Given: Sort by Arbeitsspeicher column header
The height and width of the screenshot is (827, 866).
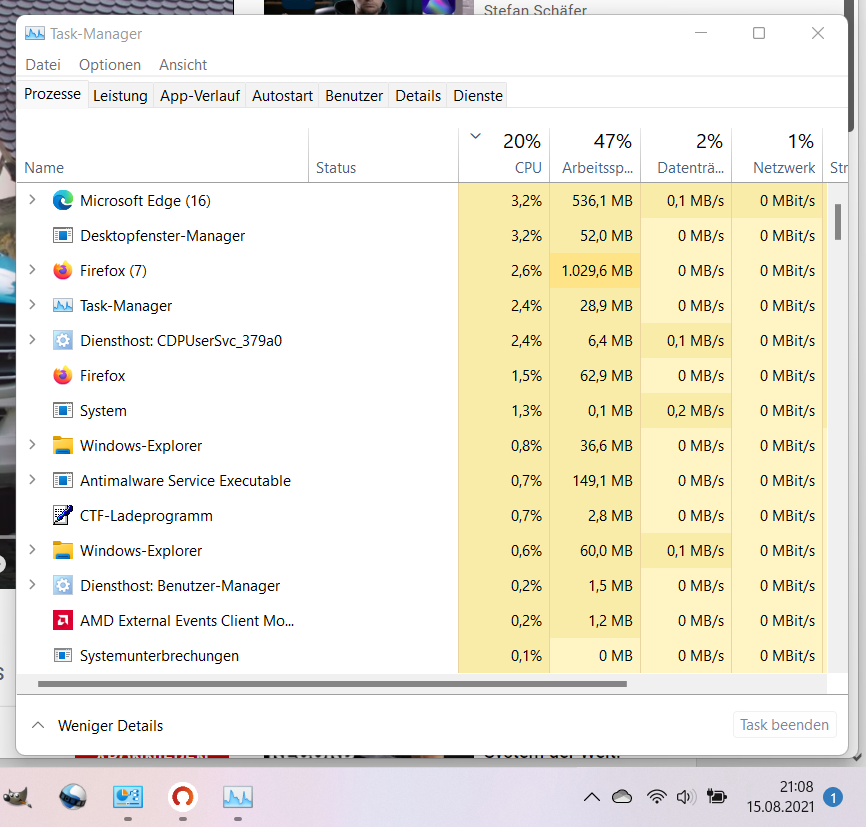Looking at the screenshot, I should (x=595, y=155).
